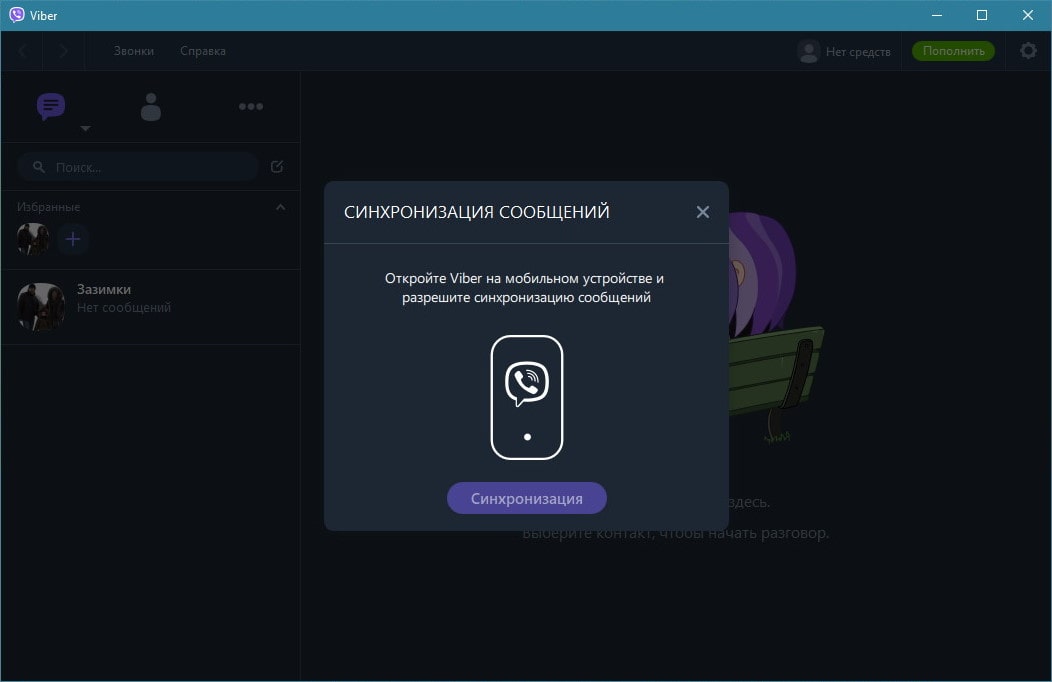Click the forward navigation arrow
This screenshot has height=682, width=1052.
pos(63,51)
